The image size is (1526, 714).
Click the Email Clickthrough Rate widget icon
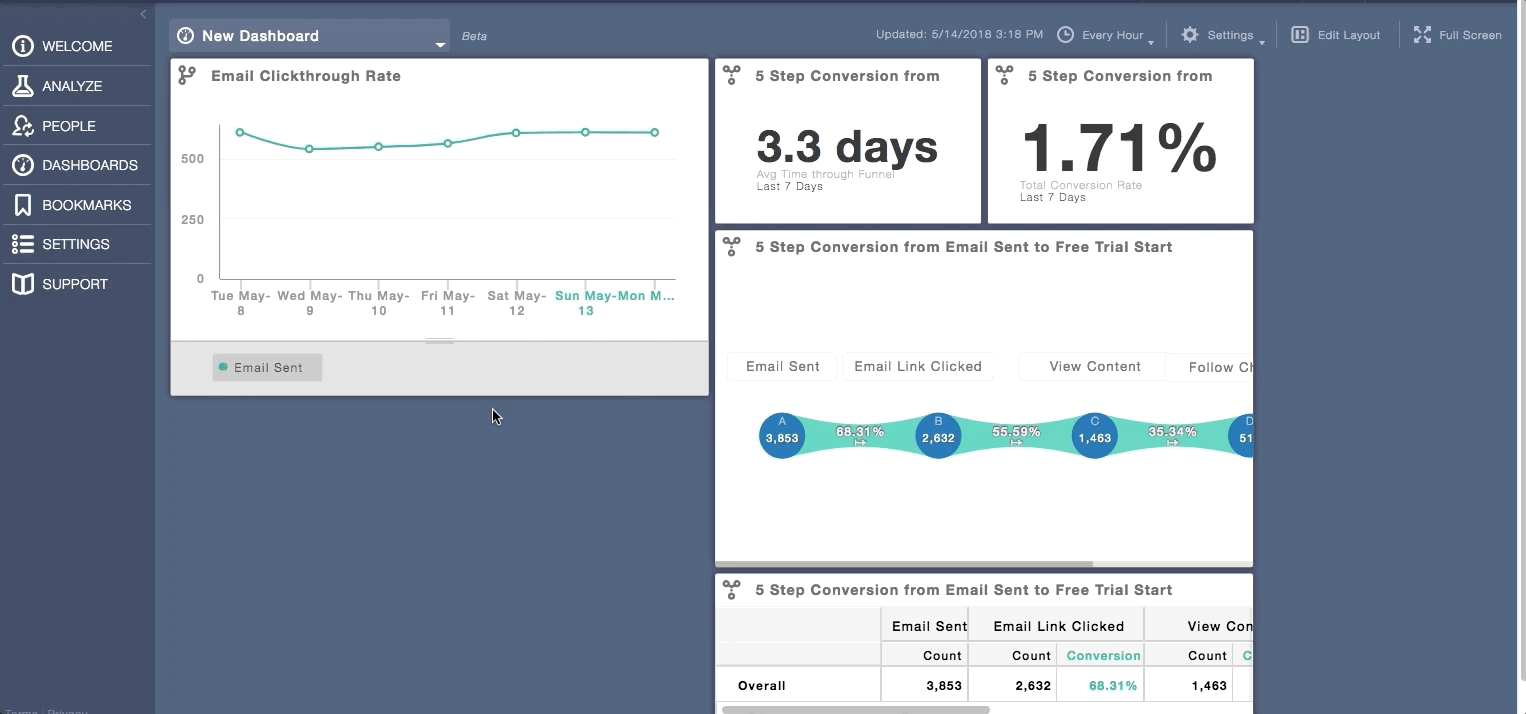[x=187, y=75]
